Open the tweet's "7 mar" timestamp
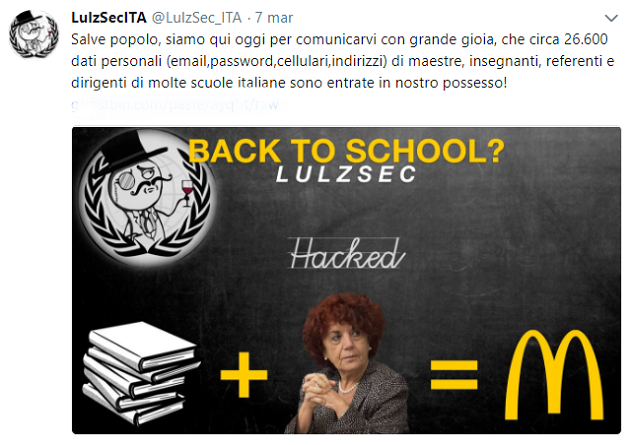Screen dimensions: 630x445 pyautogui.click(x=274, y=18)
